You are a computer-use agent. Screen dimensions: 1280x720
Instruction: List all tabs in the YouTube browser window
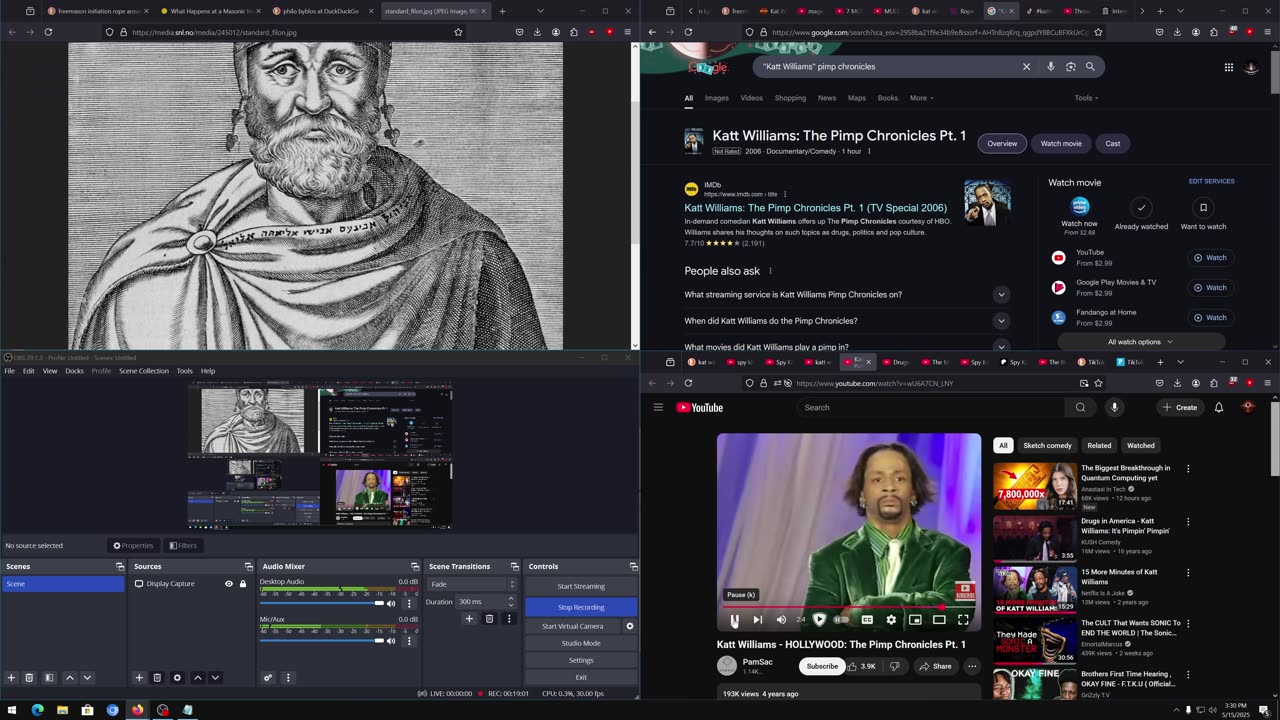(1180, 362)
